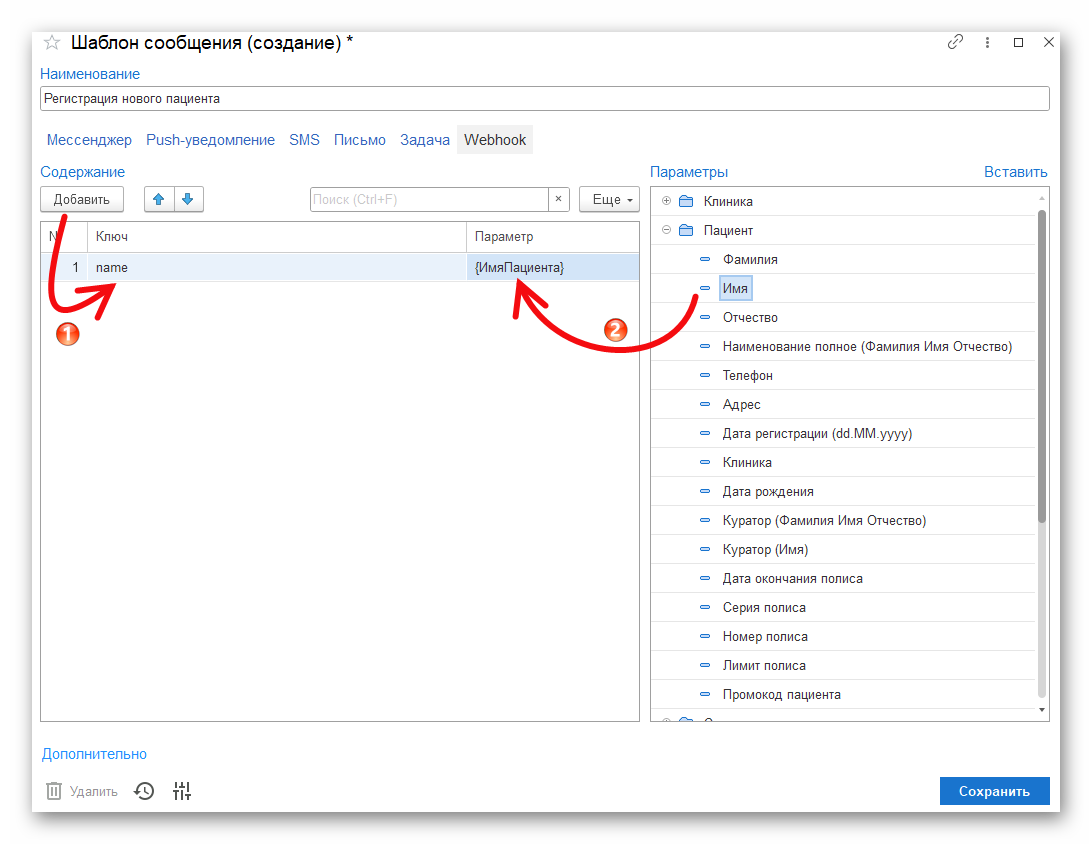Open the Еще dropdown menu
This screenshot has height=844, width=1092.
coord(609,199)
